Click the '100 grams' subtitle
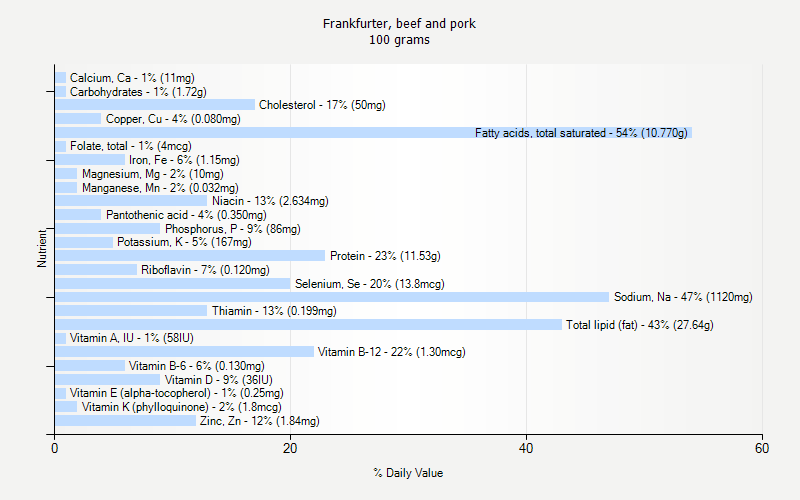 pos(399,40)
